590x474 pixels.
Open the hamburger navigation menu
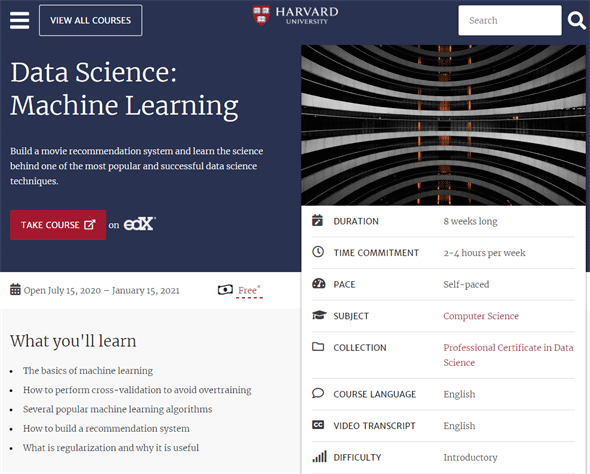[x=20, y=20]
